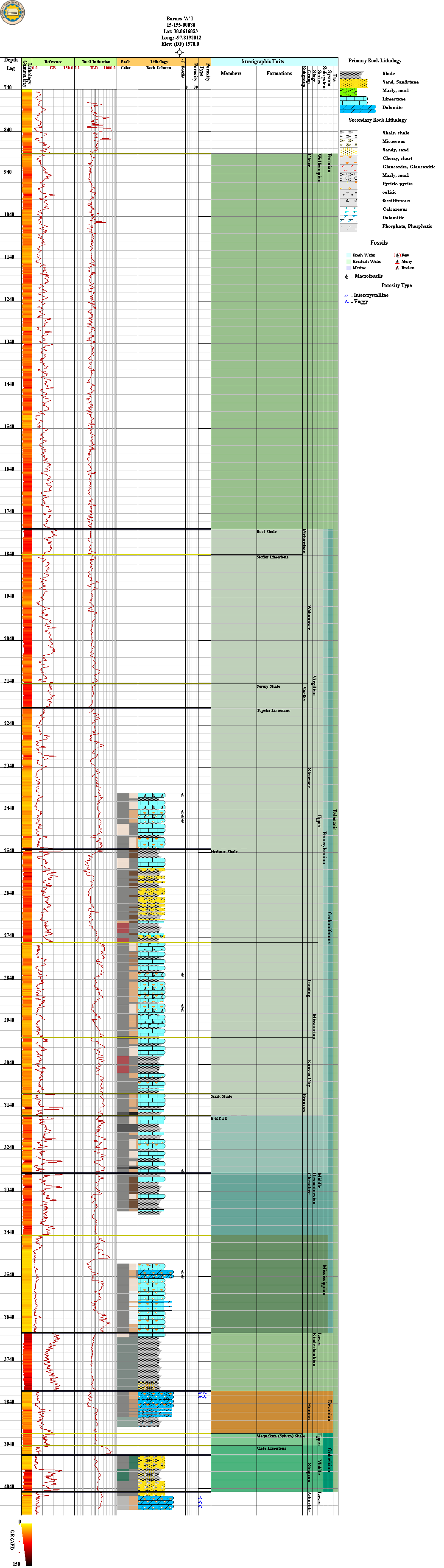The width and height of the screenshot is (444, 1568).
Task: Click the Porosity Type legend heading
Action: pos(397,285)
